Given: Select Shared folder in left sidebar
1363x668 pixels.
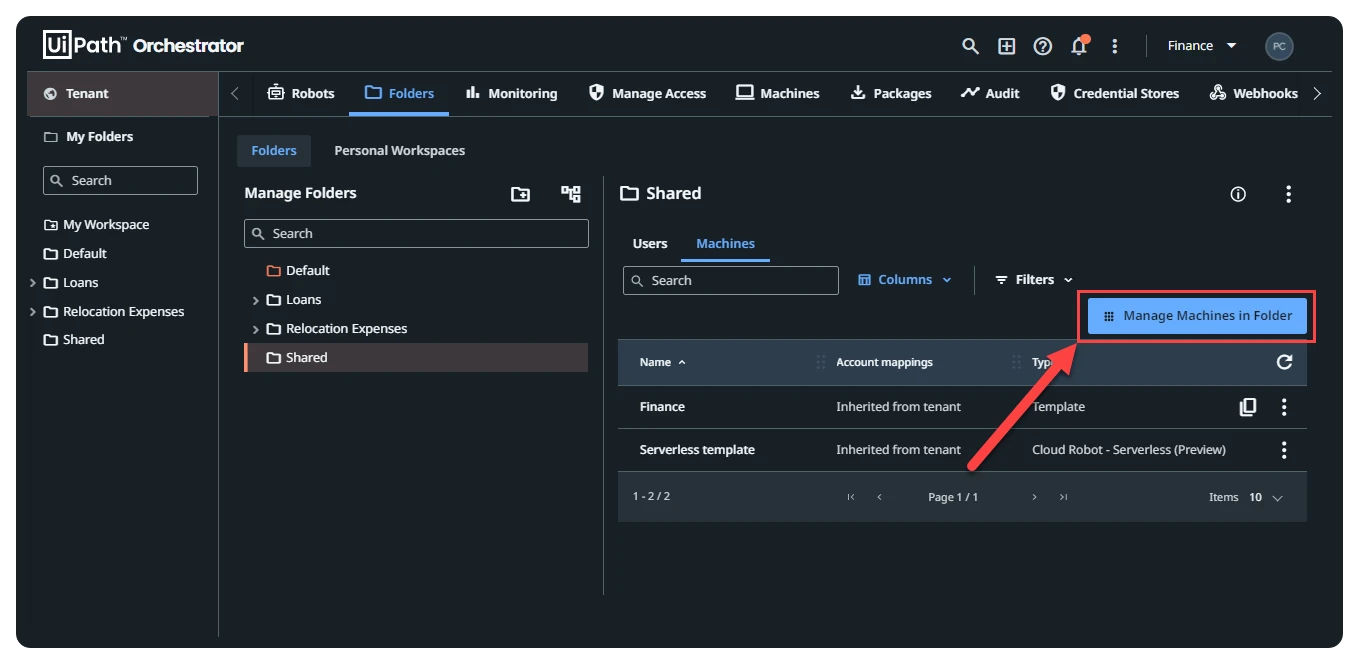Looking at the screenshot, I should click(83, 340).
